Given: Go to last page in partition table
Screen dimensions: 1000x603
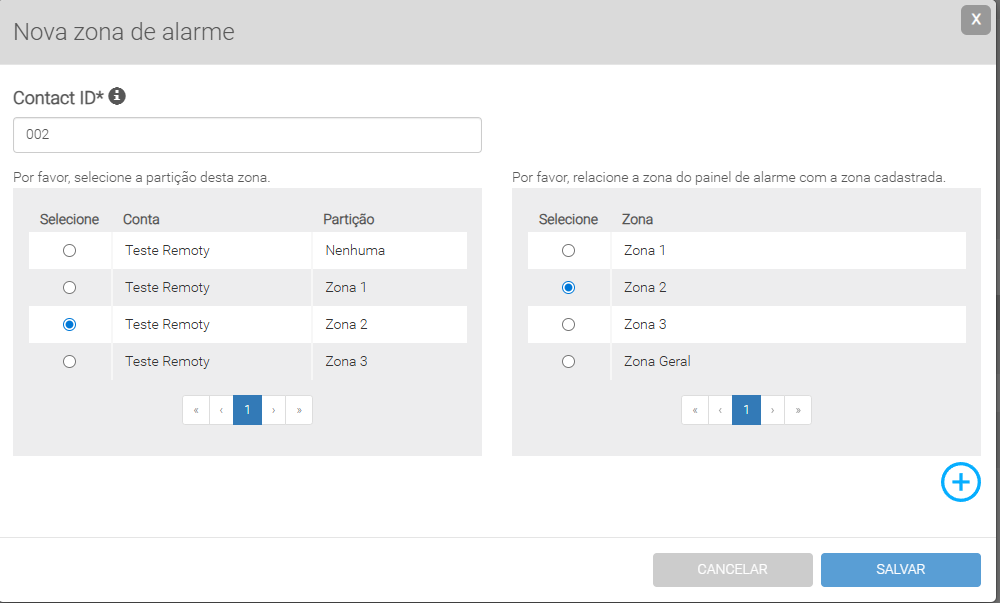Looking at the screenshot, I should click(299, 410).
